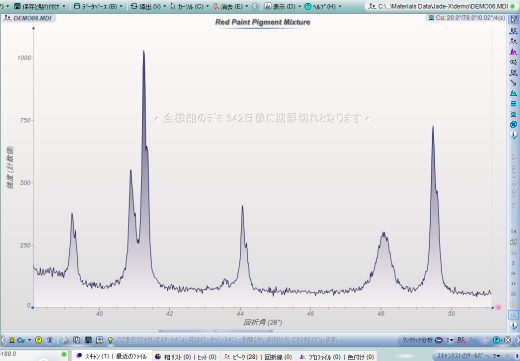
Task: Expand the カーソル (C) dropdown arrow
Action: (207, 6)
